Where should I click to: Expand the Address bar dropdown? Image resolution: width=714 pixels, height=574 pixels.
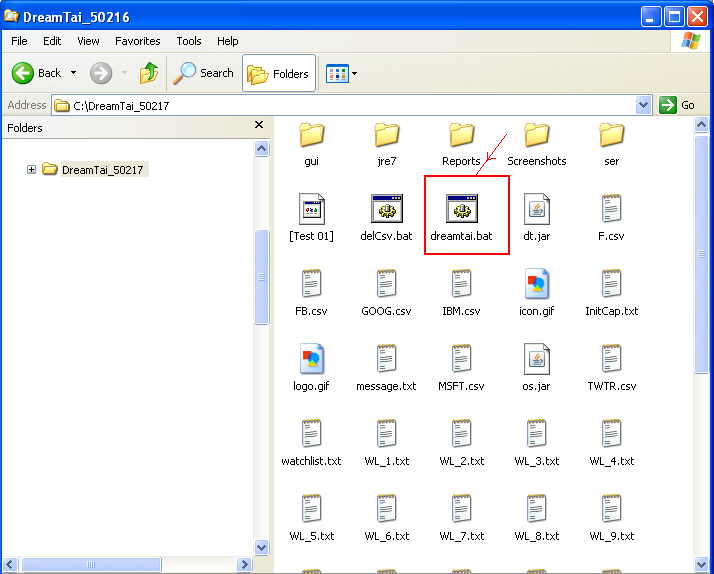tap(643, 105)
